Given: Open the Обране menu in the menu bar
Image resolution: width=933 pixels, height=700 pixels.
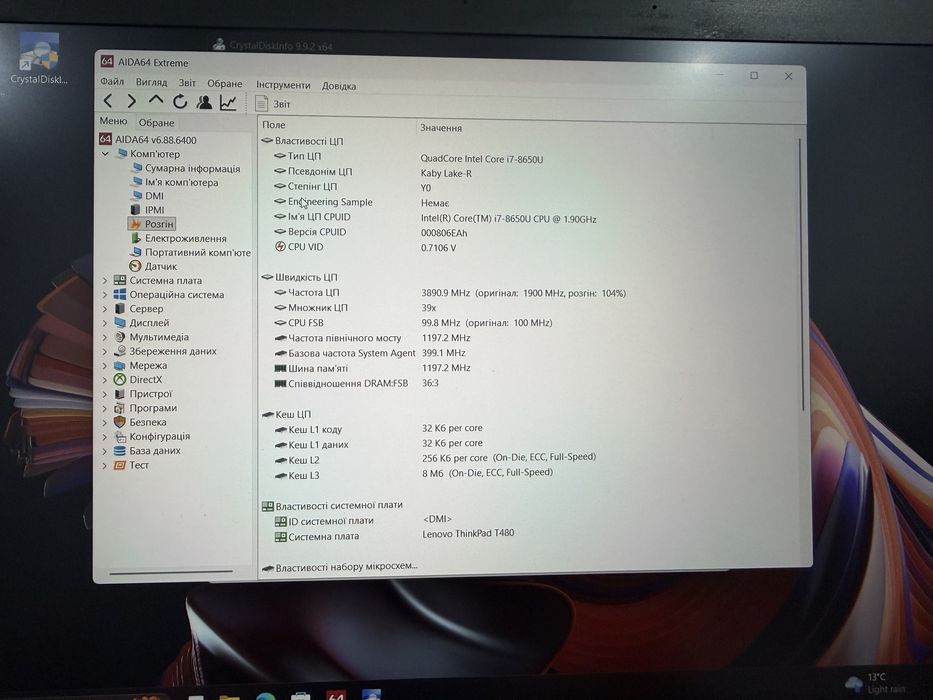Looking at the screenshot, I should (224, 83).
